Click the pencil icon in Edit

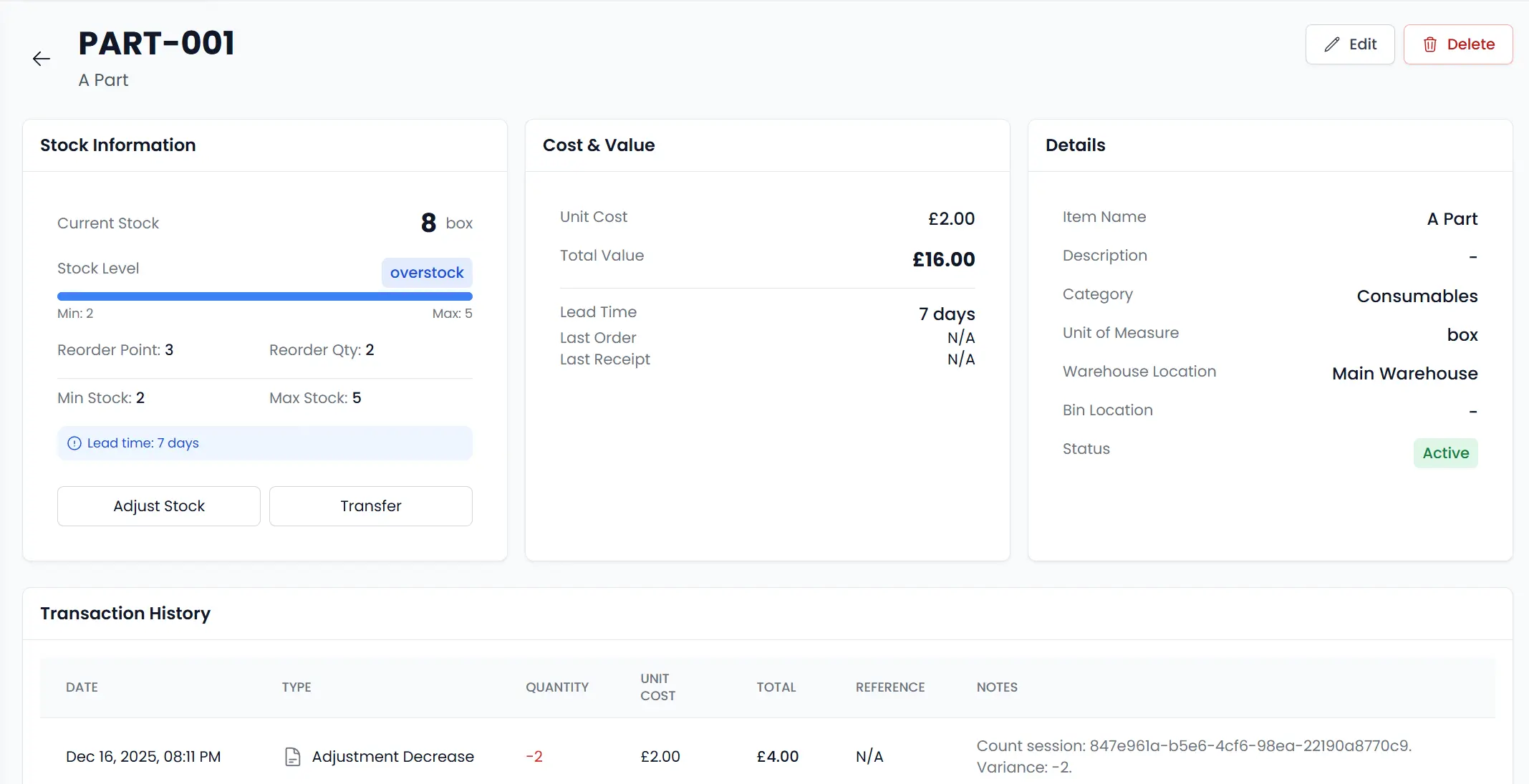pyautogui.click(x=1331, y=44)
